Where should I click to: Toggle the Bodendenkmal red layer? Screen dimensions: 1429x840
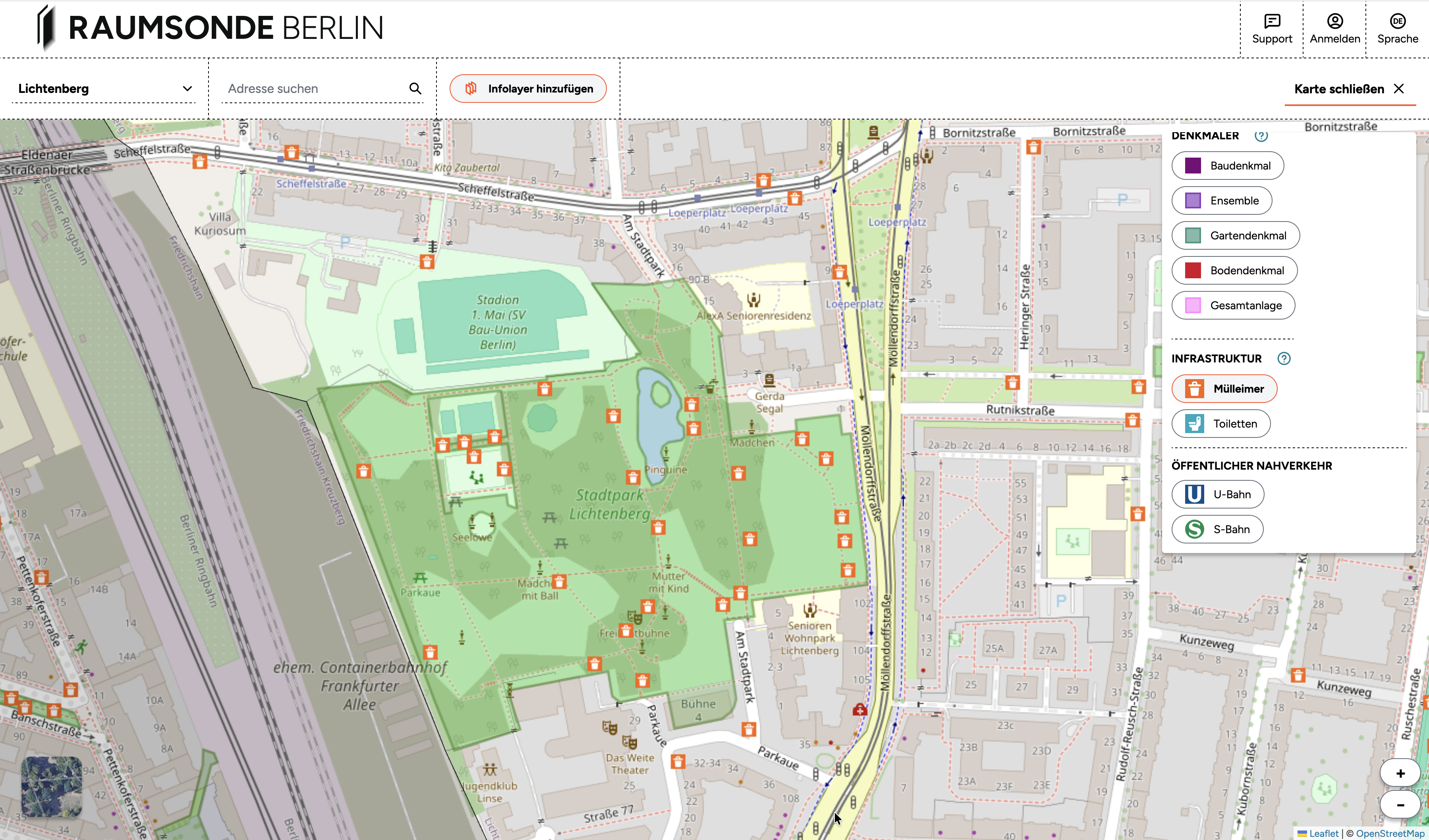click(1234, 270)
